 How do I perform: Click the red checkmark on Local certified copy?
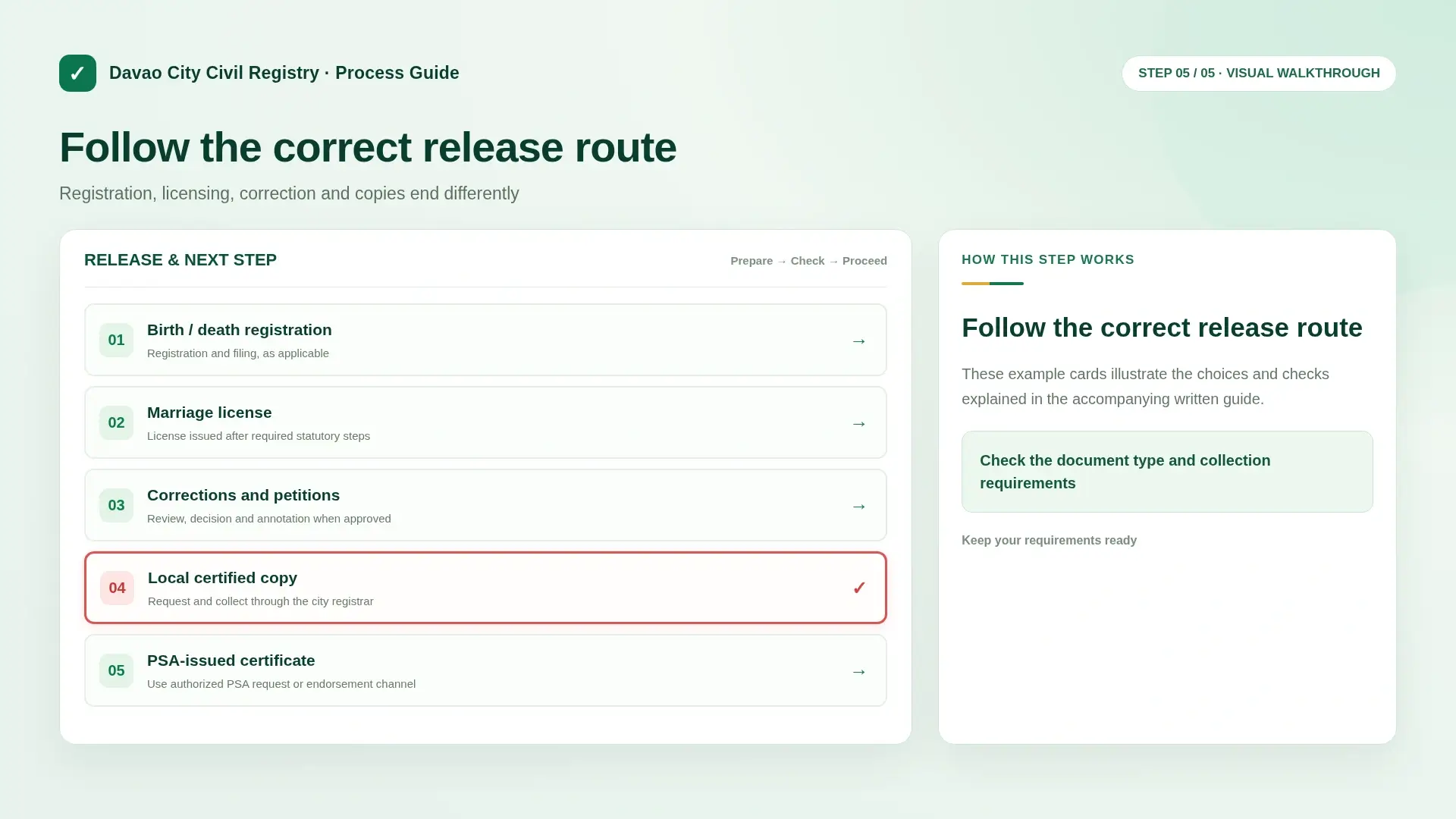coord(858,588)
